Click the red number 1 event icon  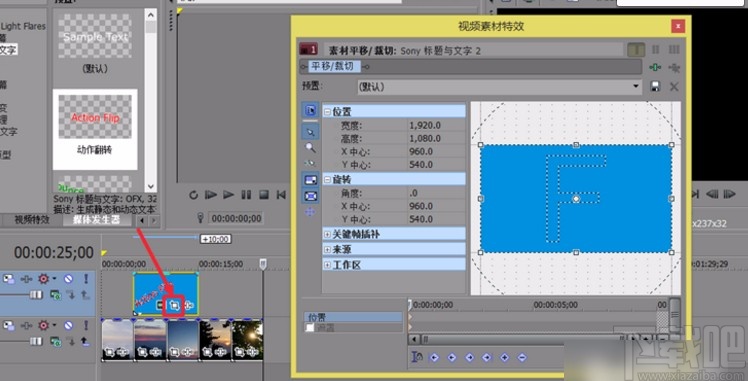coord(308,50)
